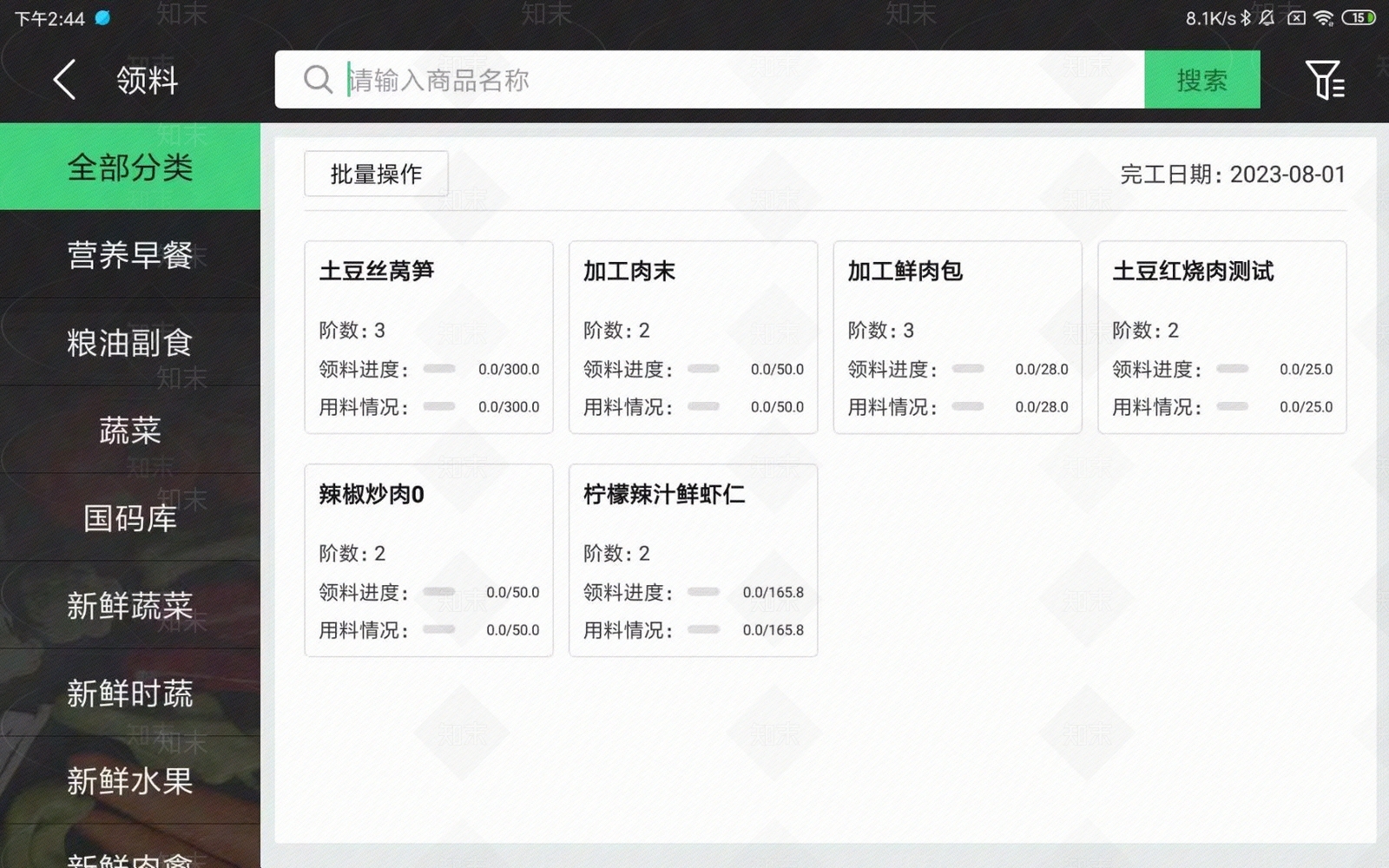Open the 完工日期 2023-08-01 date selector

pos(1233,174)
